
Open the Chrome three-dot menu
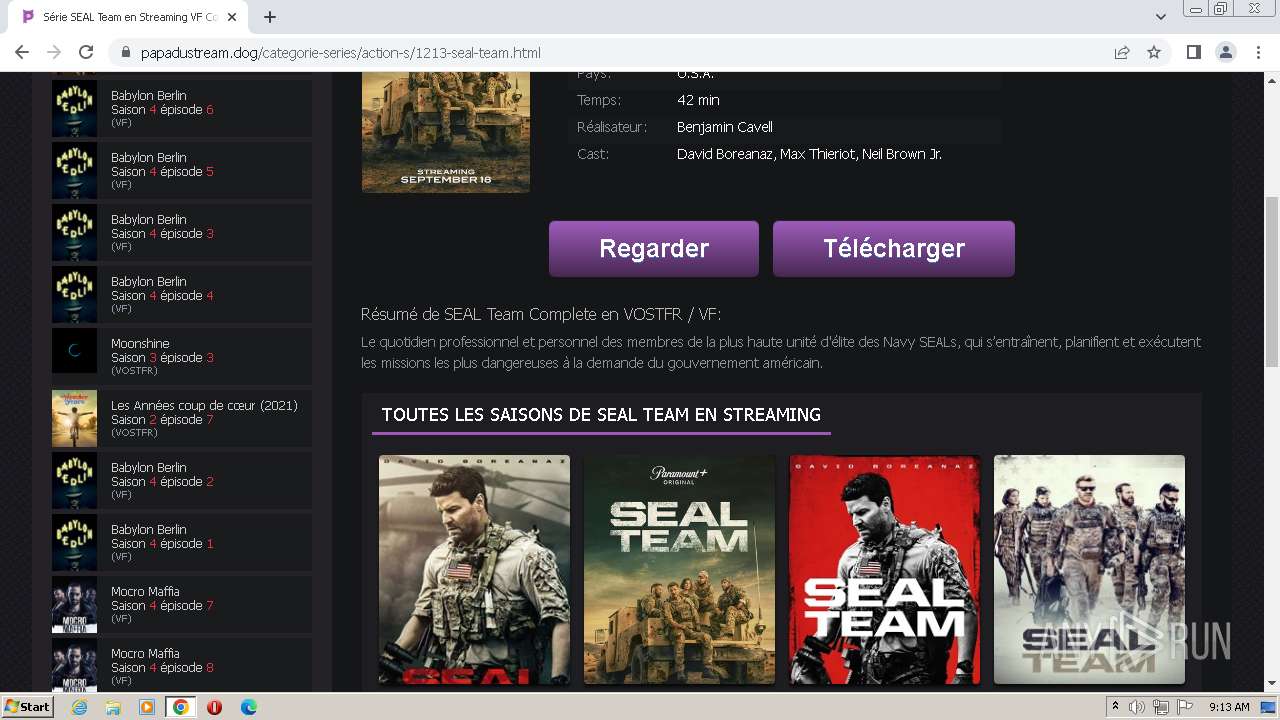(1258, 52)
